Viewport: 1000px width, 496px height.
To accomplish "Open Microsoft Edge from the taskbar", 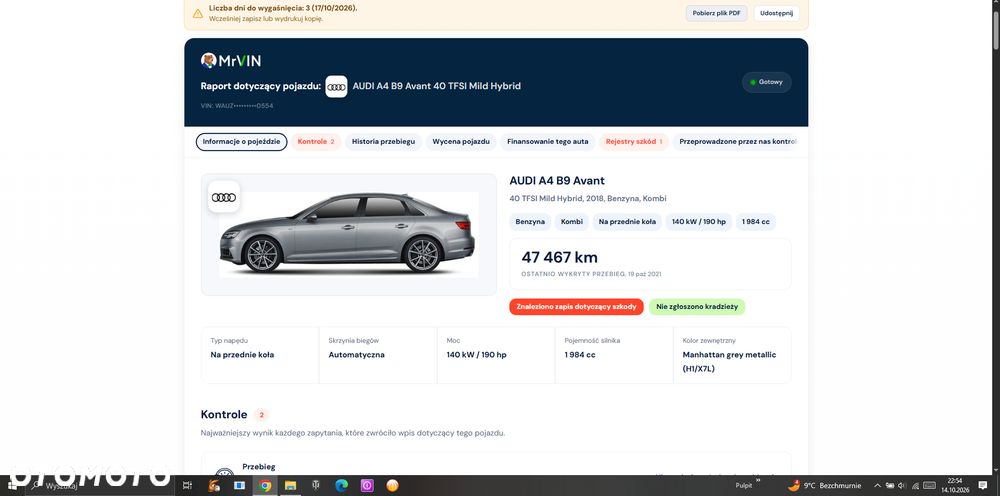I will click(x=341, y=486).
